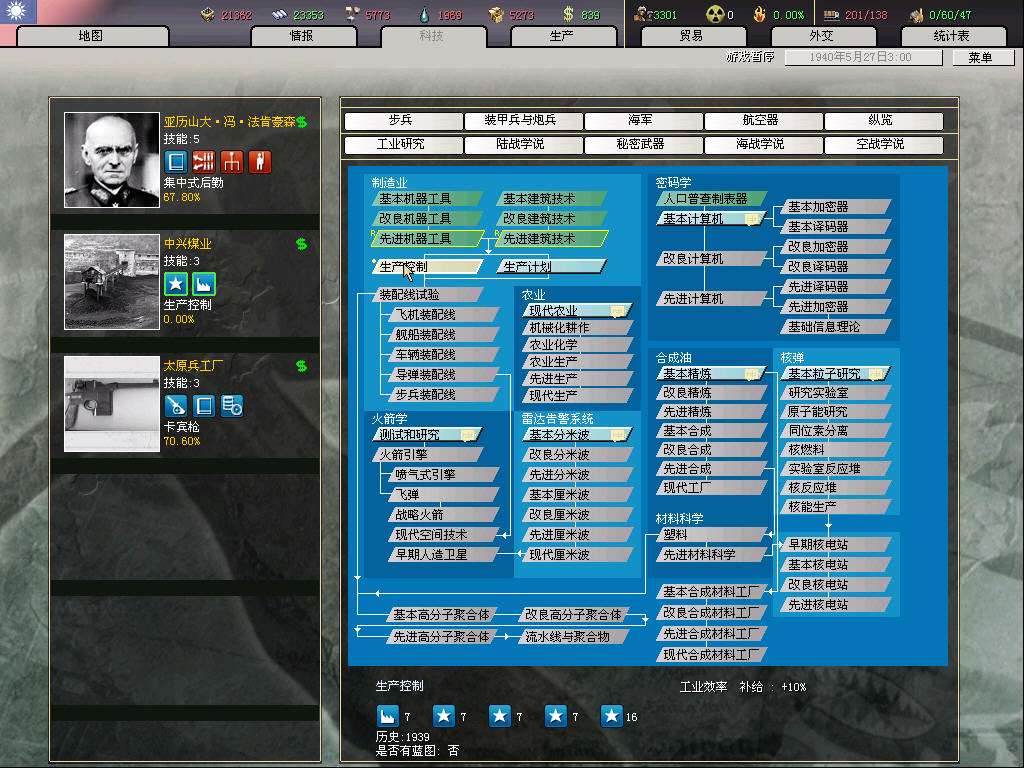Screen dimensions: 1024x768
Task: Open the 地图 map tab
Action: tap(91, 36)
